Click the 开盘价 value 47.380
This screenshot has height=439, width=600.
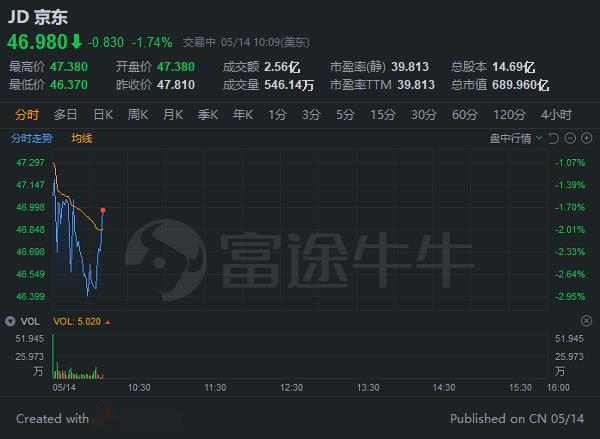click(176, 67)
